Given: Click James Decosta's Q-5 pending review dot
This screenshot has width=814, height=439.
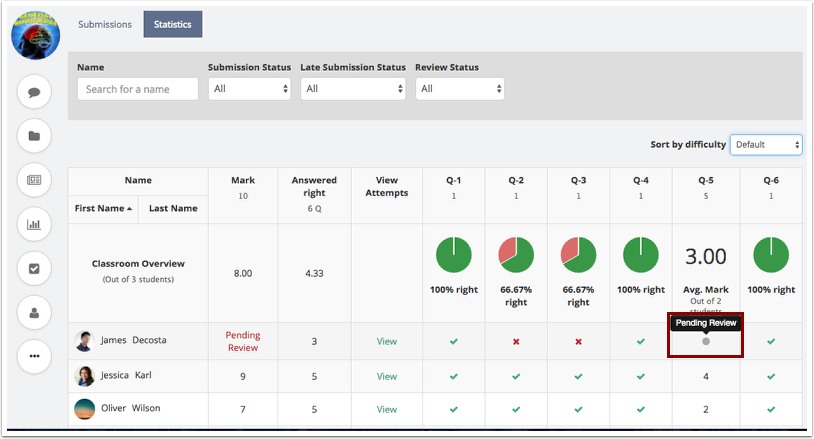Looking at the screenshot, I should coord(706,341).
